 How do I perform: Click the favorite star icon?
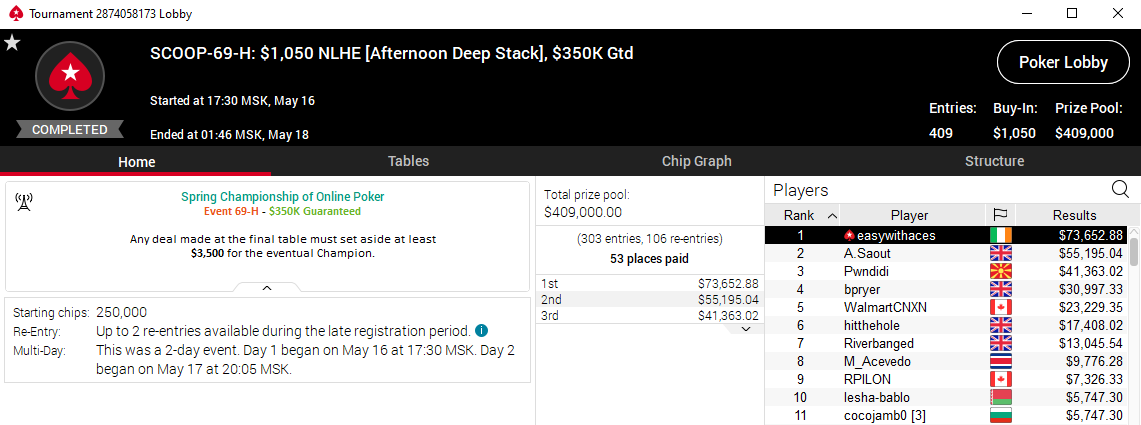point(12,43)
